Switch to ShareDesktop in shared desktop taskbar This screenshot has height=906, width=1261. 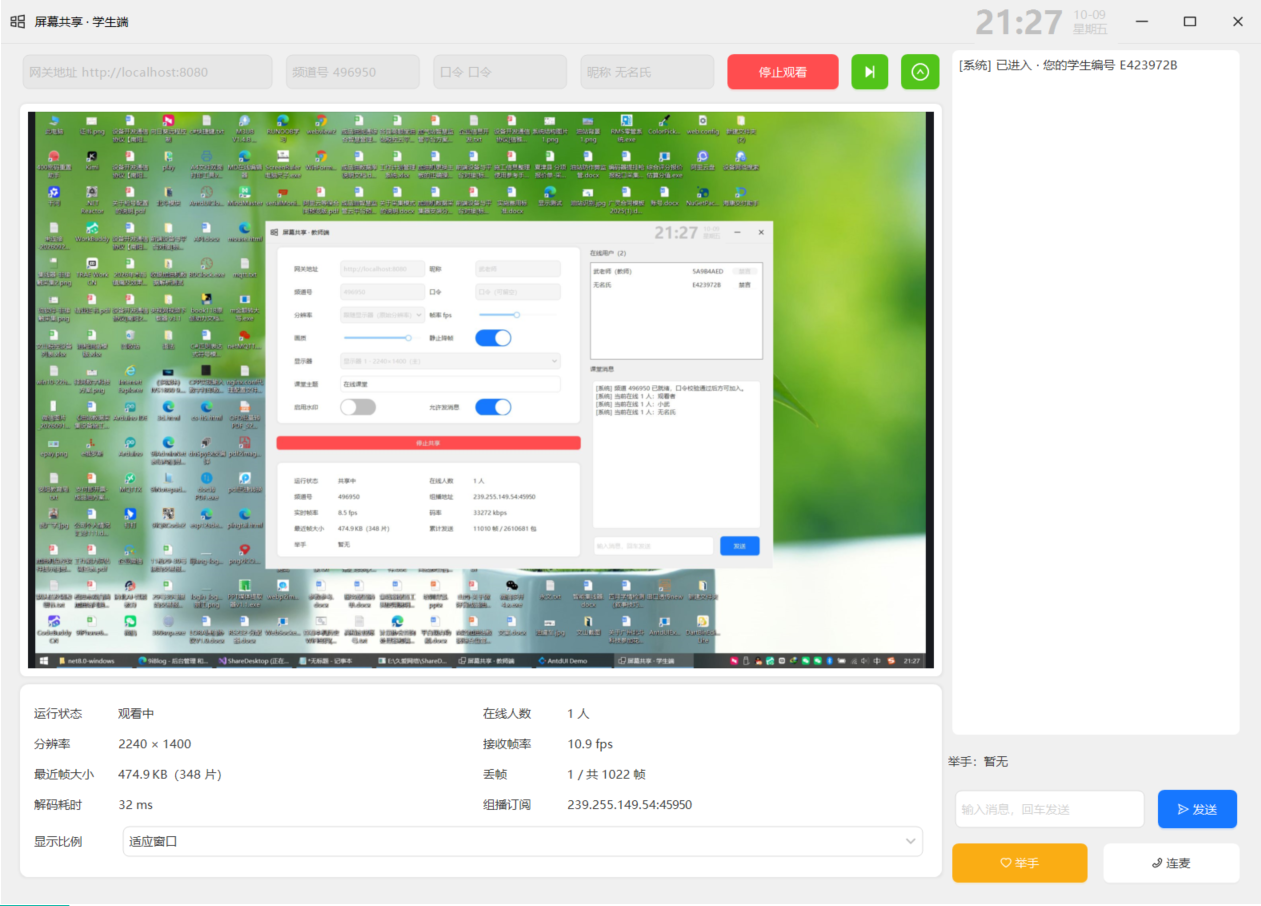pos(253,661)
